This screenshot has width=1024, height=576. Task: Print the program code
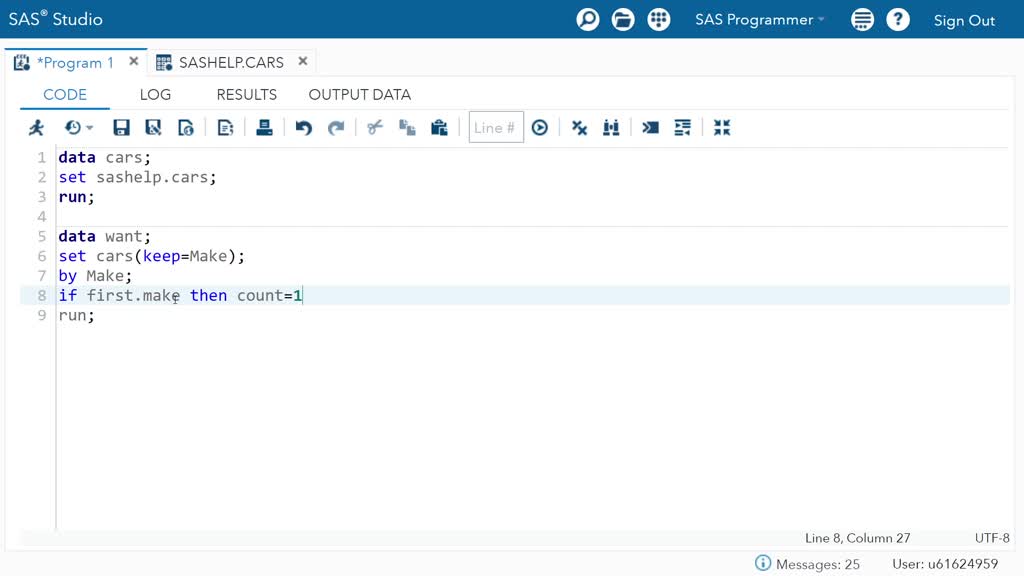click(x=264, y=127)
